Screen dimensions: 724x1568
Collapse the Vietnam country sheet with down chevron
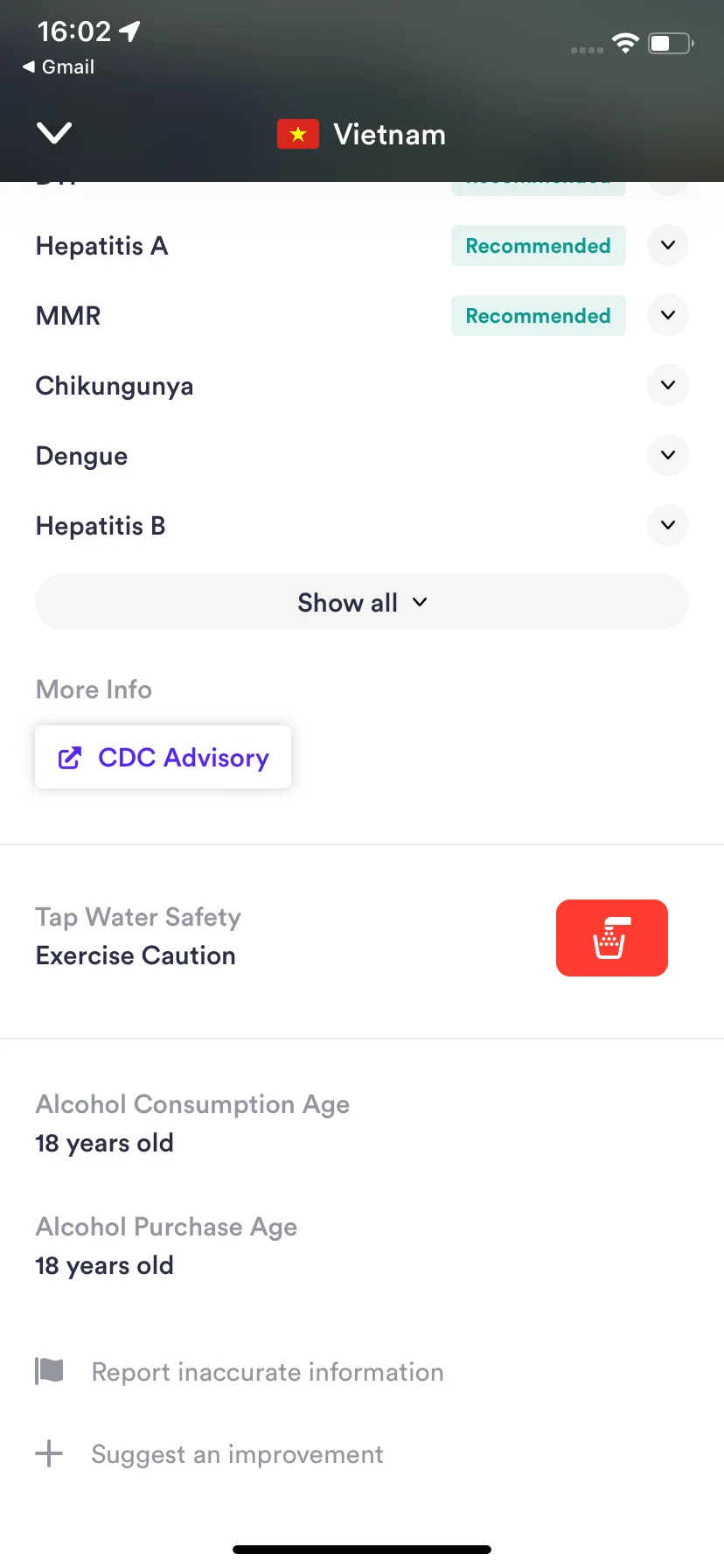(x=54, y=133)
